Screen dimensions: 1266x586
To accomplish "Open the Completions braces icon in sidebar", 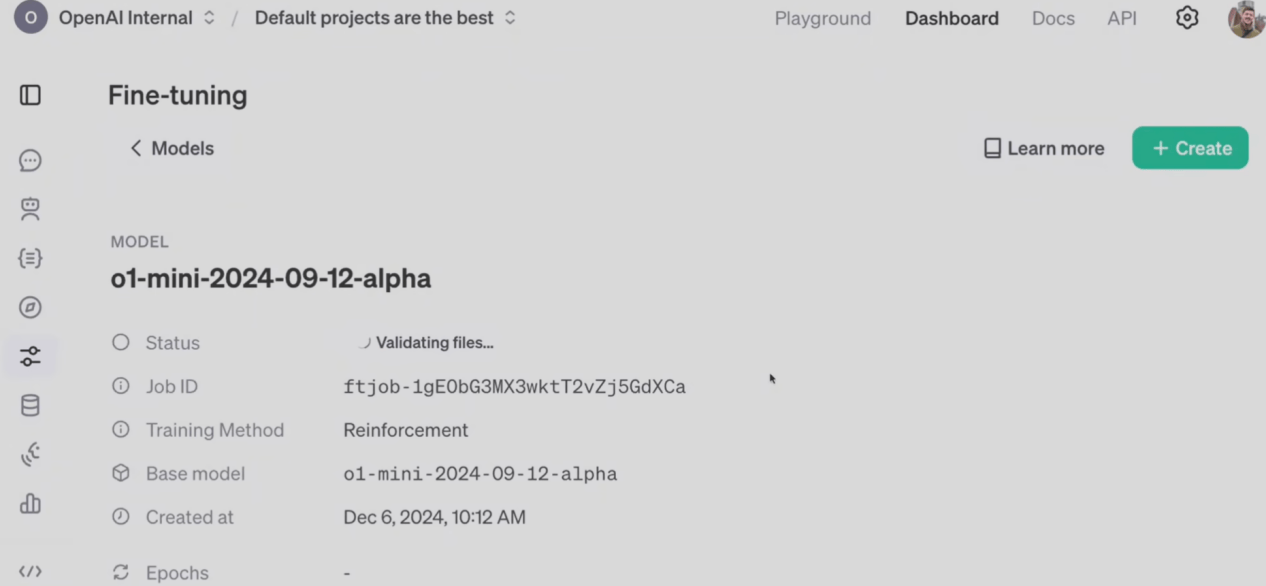I will [x=30, y=258].
